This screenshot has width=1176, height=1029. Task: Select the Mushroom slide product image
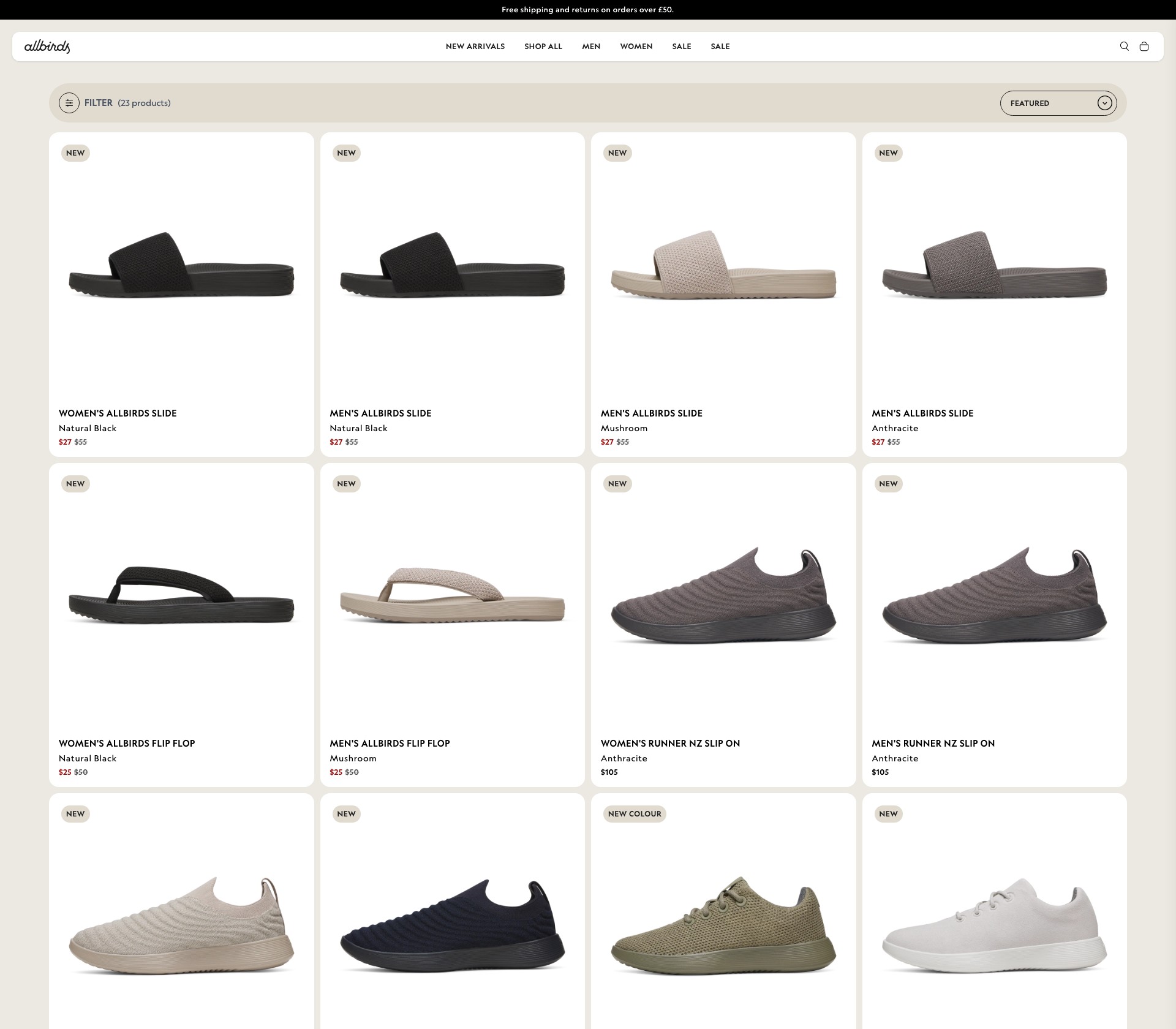[x=723, y=265]
